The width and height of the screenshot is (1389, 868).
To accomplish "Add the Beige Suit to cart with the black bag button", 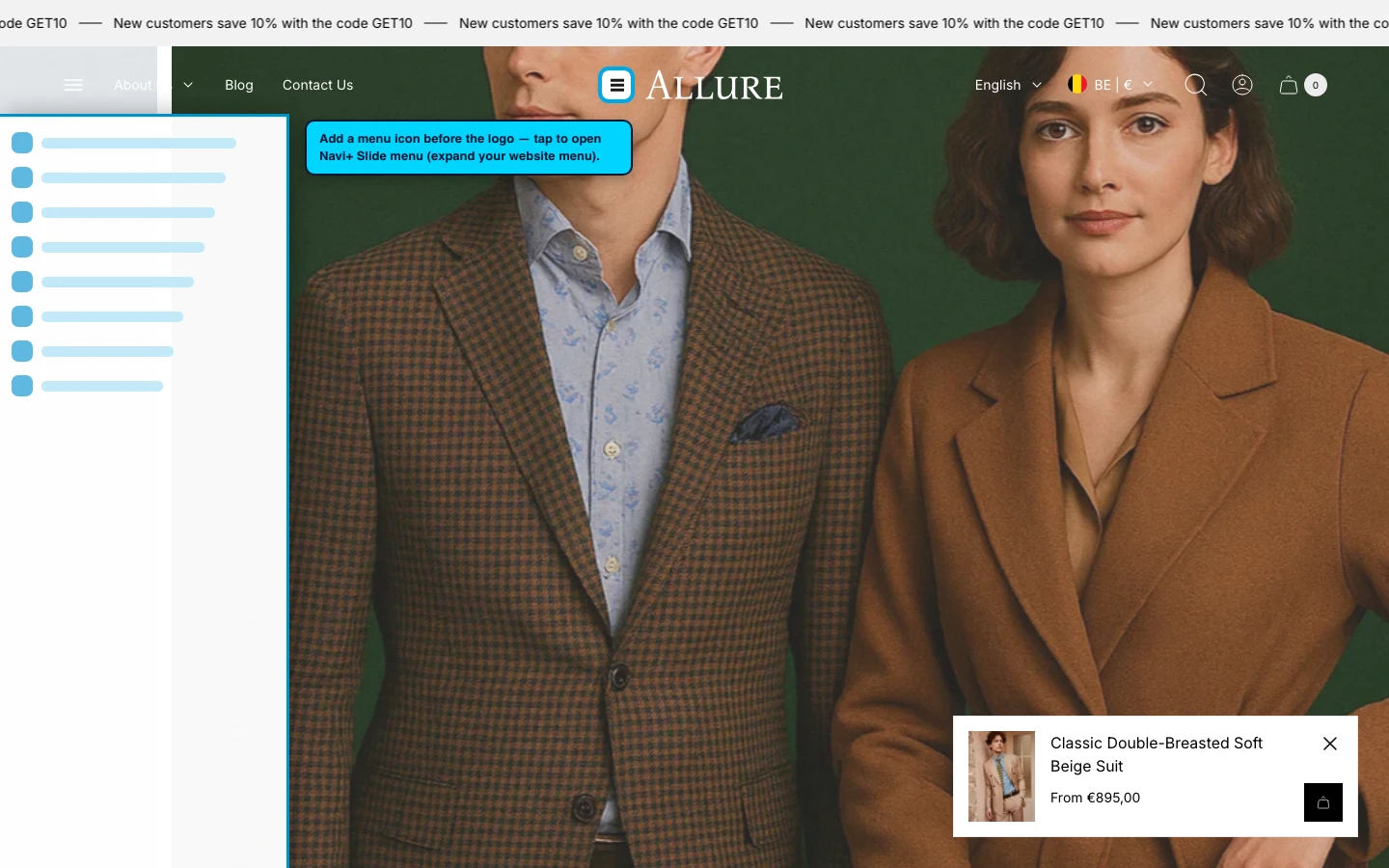I will [x=1323, y=802].
